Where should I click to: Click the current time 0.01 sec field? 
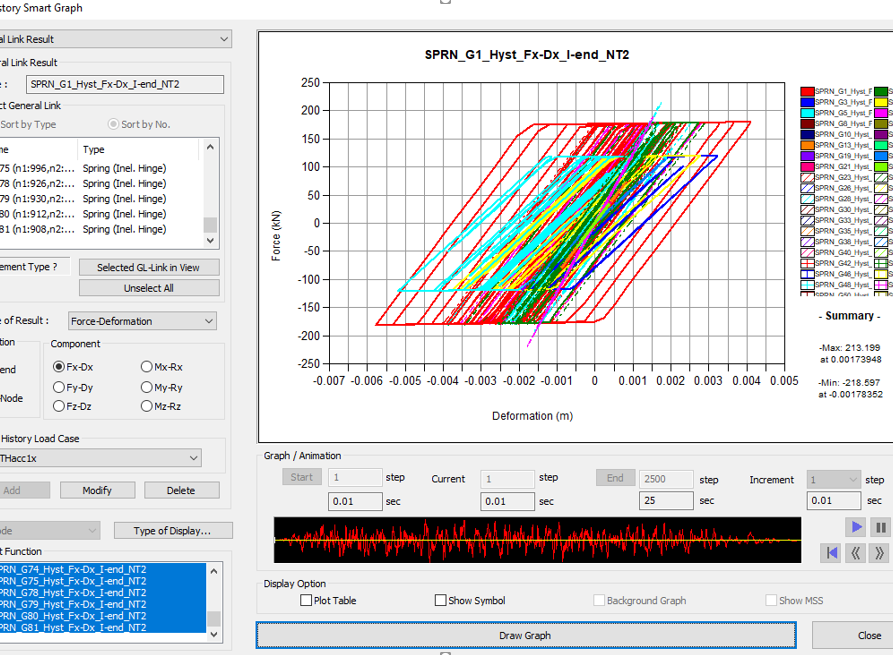[x=507, y=501]
